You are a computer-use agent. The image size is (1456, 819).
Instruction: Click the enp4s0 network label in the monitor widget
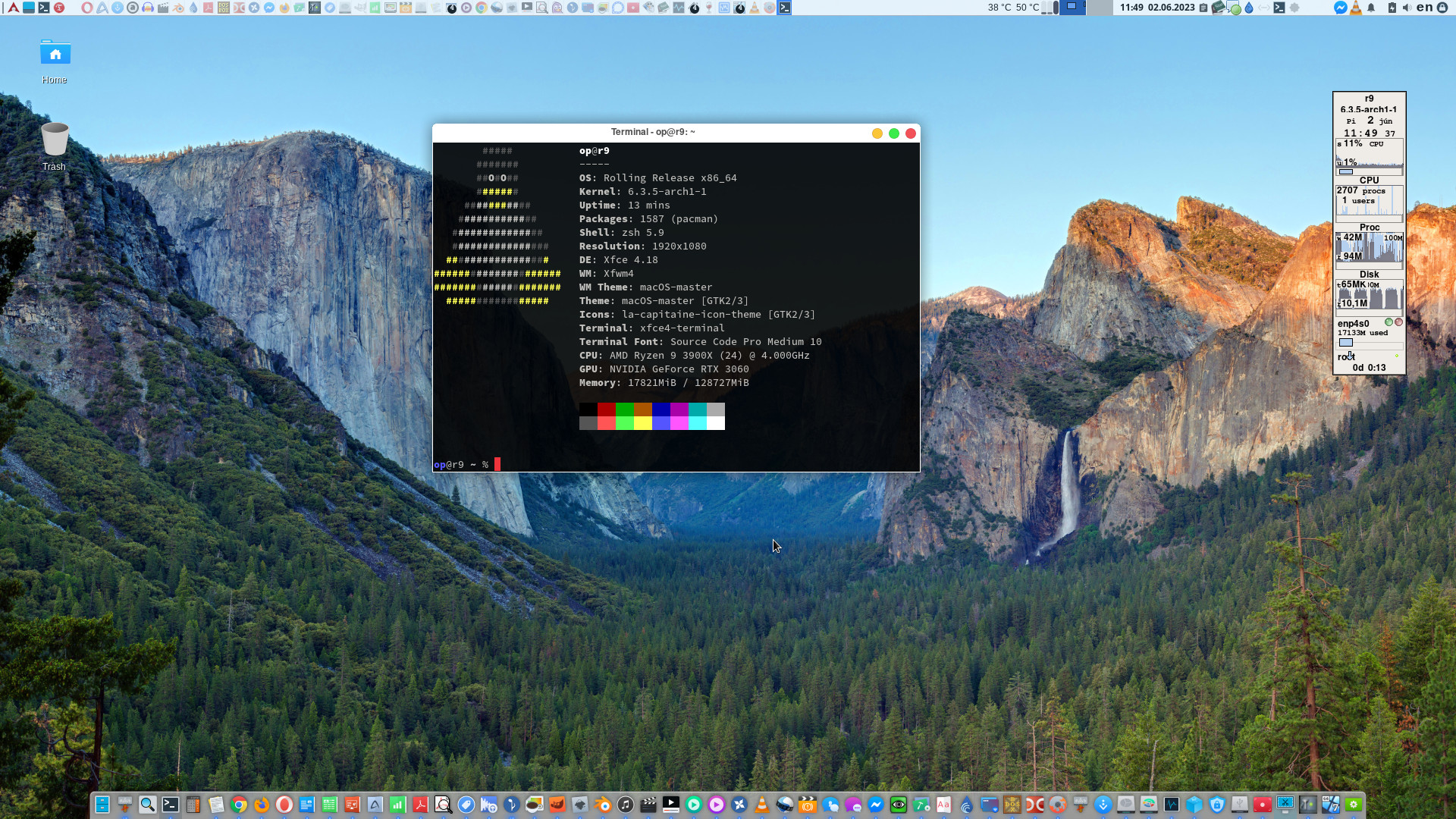[x=1354, y=324]
